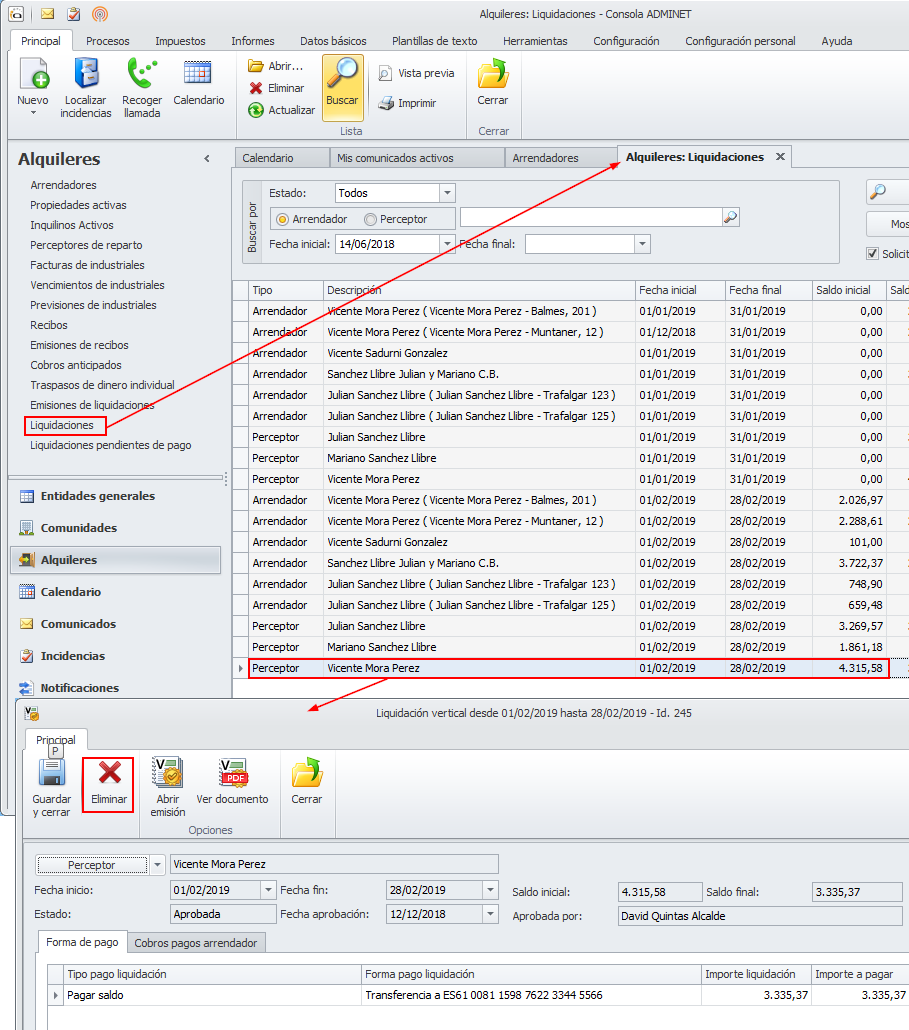Click Actualizar refresh icon
Screen dimensions: 909x1030
(255, 110)
